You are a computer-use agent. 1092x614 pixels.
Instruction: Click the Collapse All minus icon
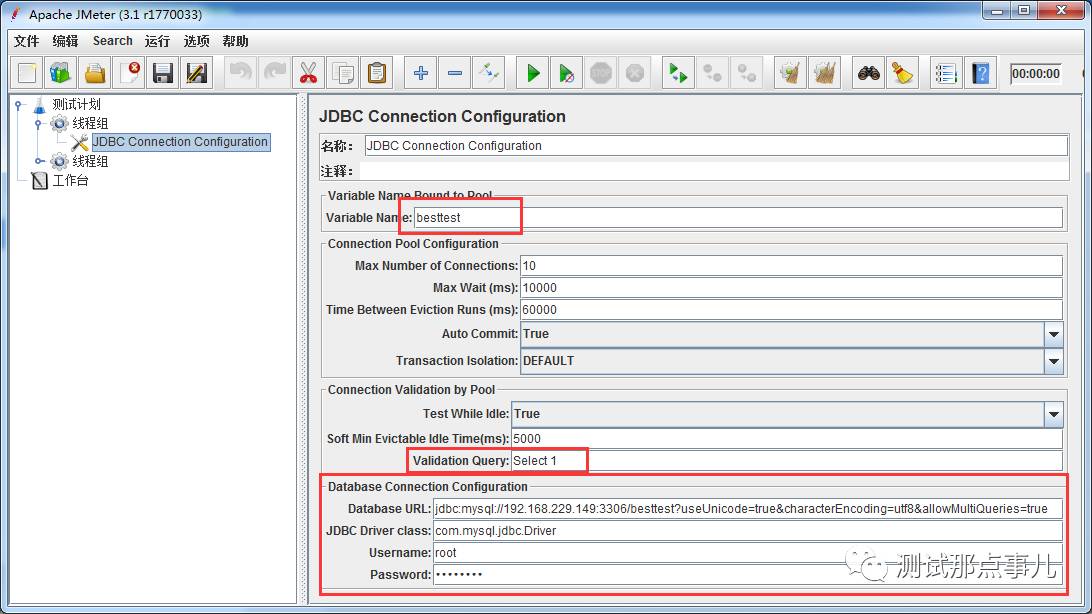coord(455,73)
